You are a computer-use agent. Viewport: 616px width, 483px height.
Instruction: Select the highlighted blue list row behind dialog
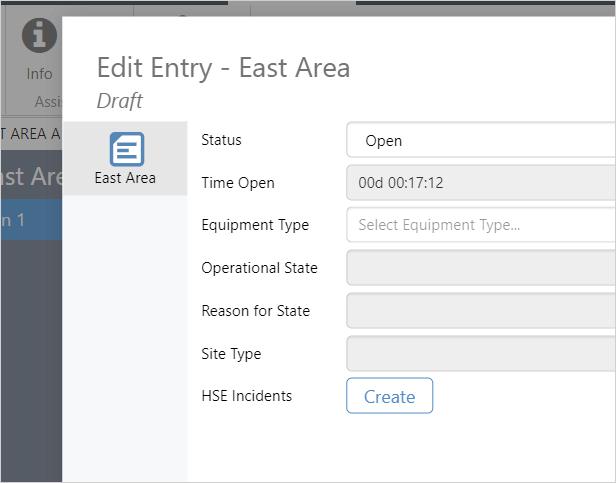point(30,219)
